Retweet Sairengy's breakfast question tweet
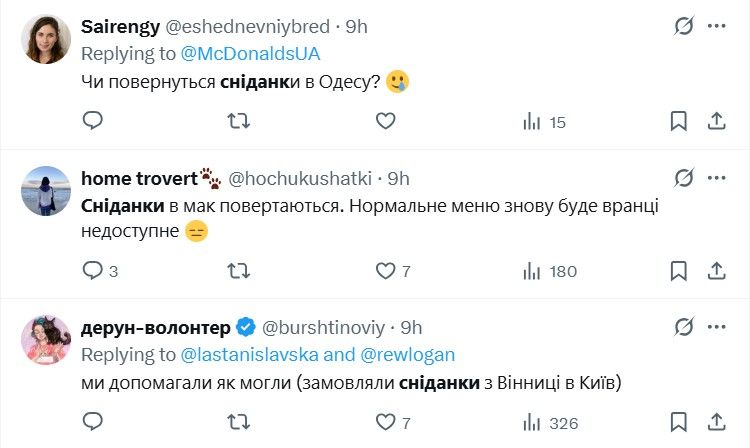 tap(239, 121)
